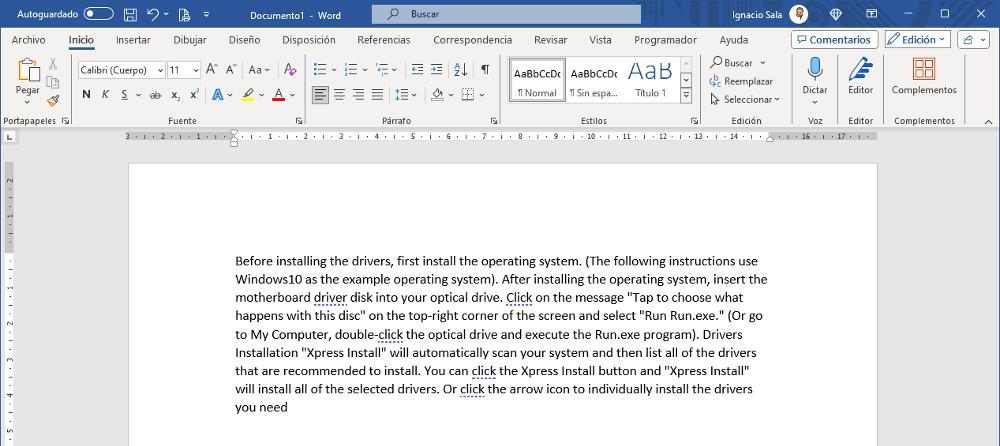The image size is (1000, 446).
Task: Decrease paragraph indent
Action: click(417, 70)
